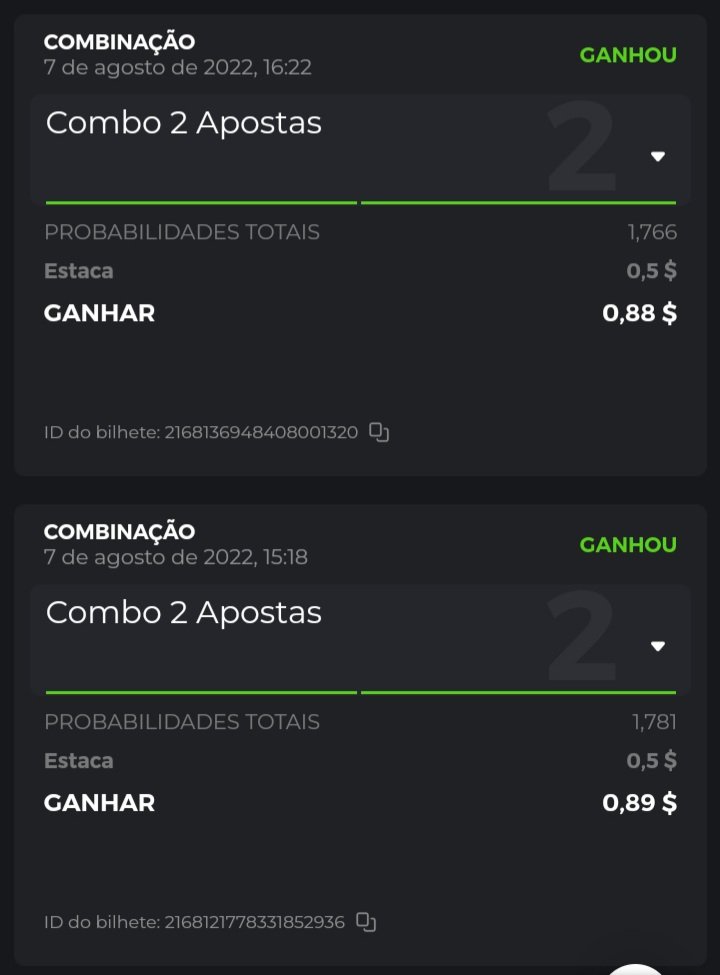
Task: Click right green progress segment of 16:22 bet
Action: 518,203
